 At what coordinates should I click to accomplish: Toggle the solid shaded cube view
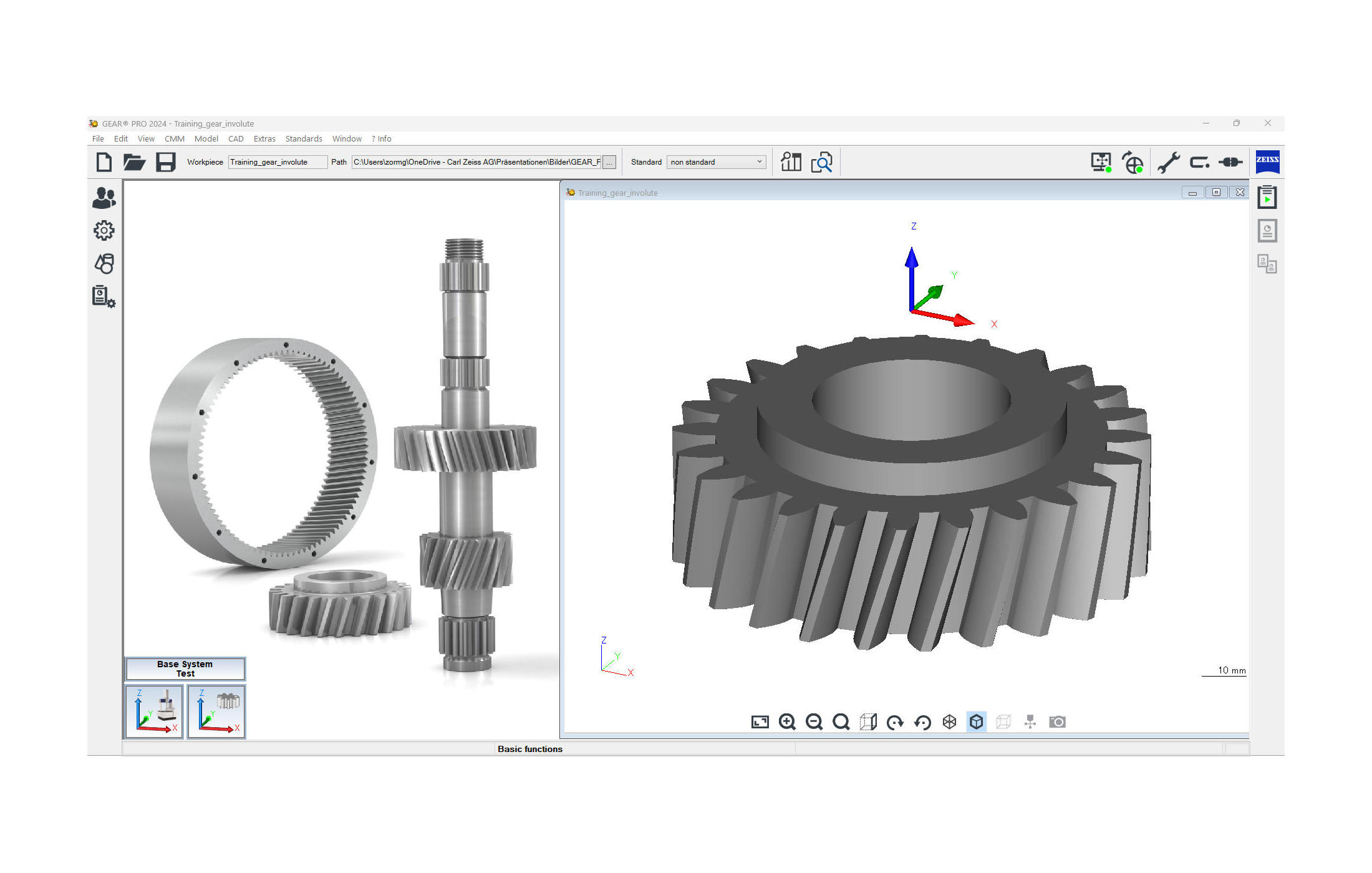coord(976,722)
